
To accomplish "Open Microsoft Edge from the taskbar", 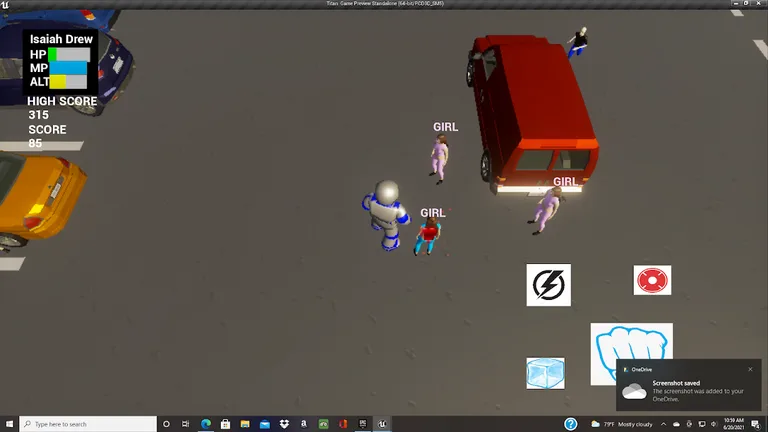I will (x=206, y=424).
